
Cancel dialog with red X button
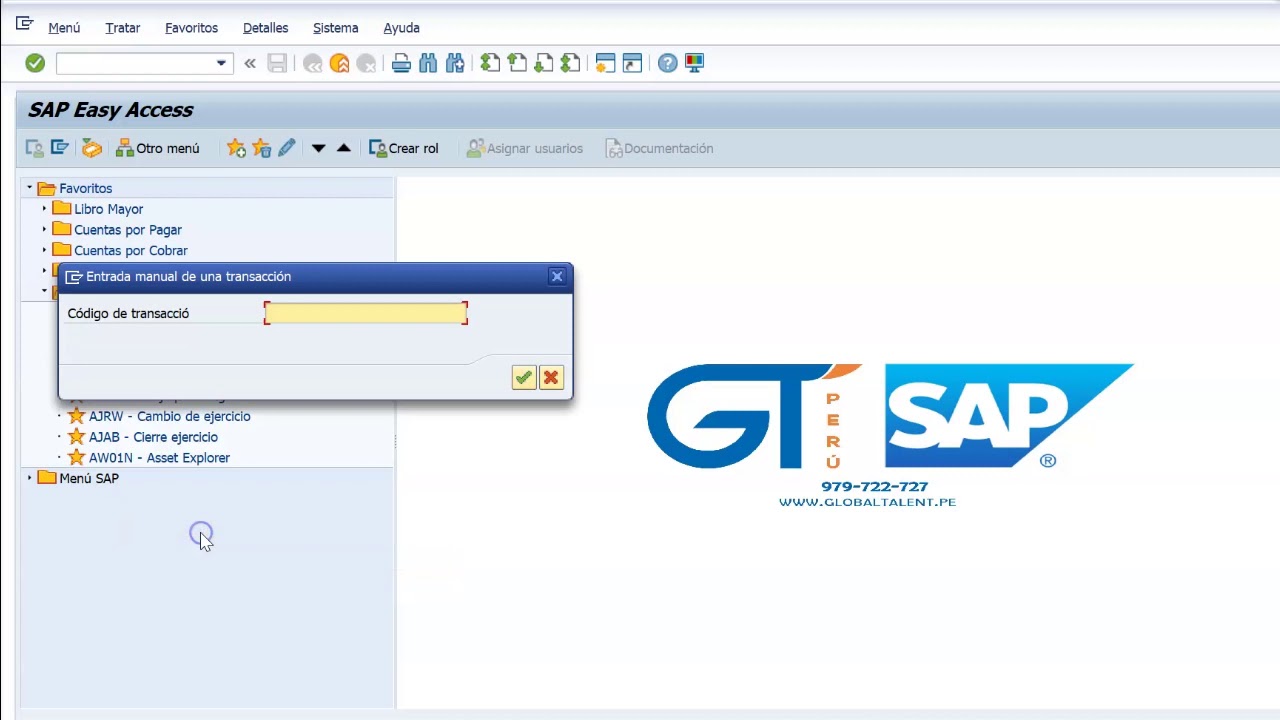tap(551, 377)
